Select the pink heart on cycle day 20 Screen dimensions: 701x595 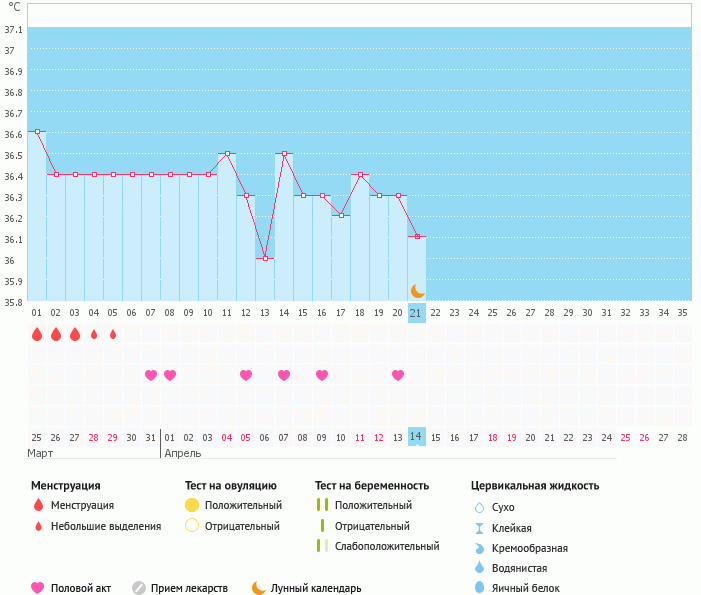pos(398,375)
